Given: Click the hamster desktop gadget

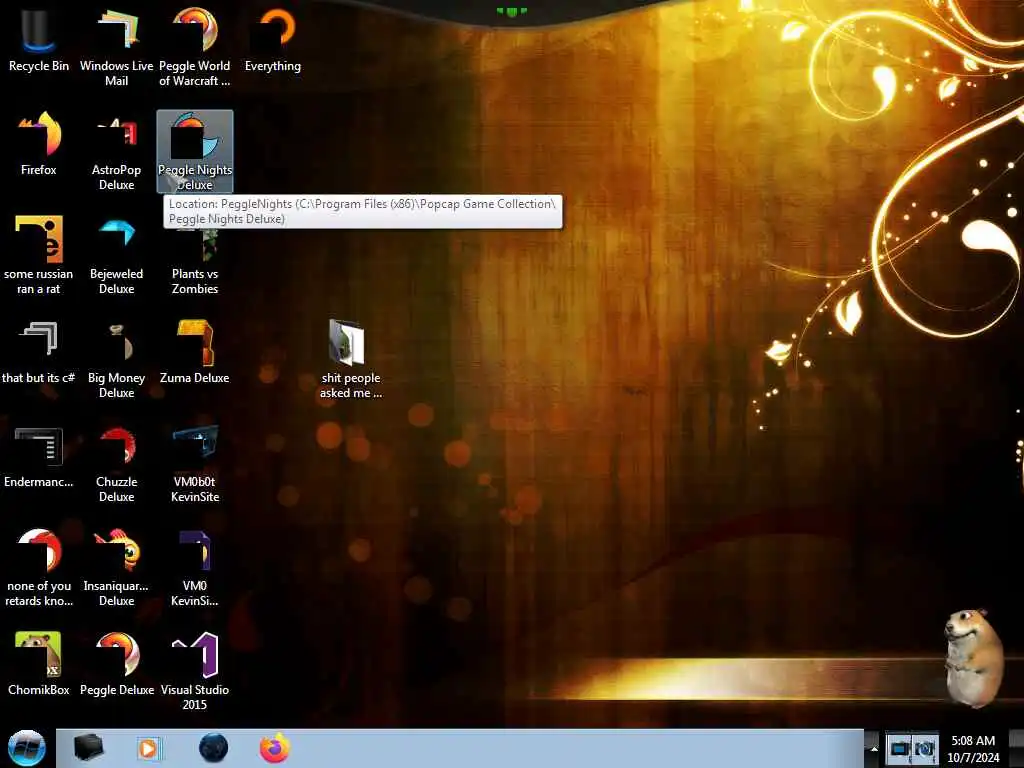Looking at the screenshot, I should [x=974, y=658].
